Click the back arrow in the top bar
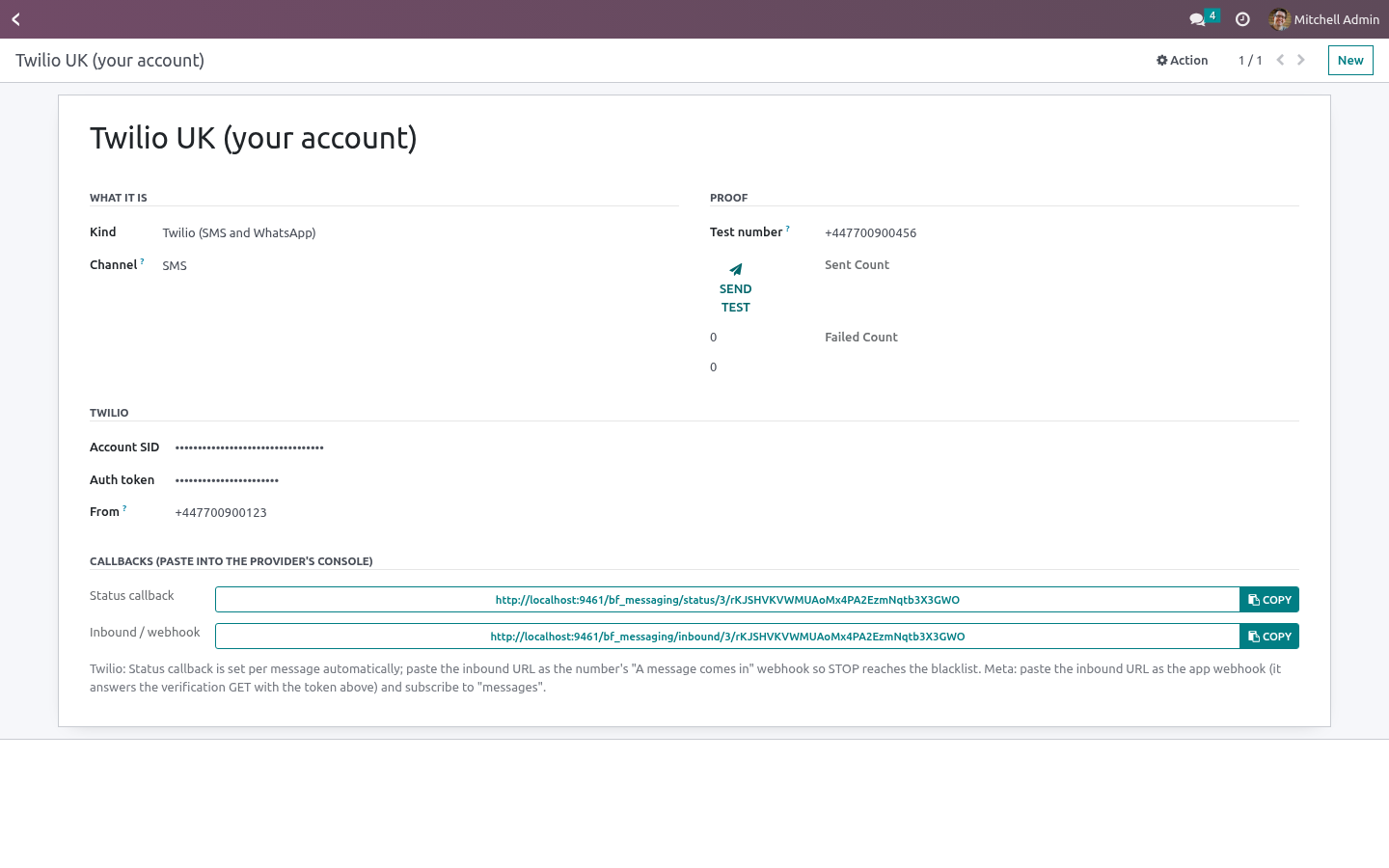 click(15, 19)
